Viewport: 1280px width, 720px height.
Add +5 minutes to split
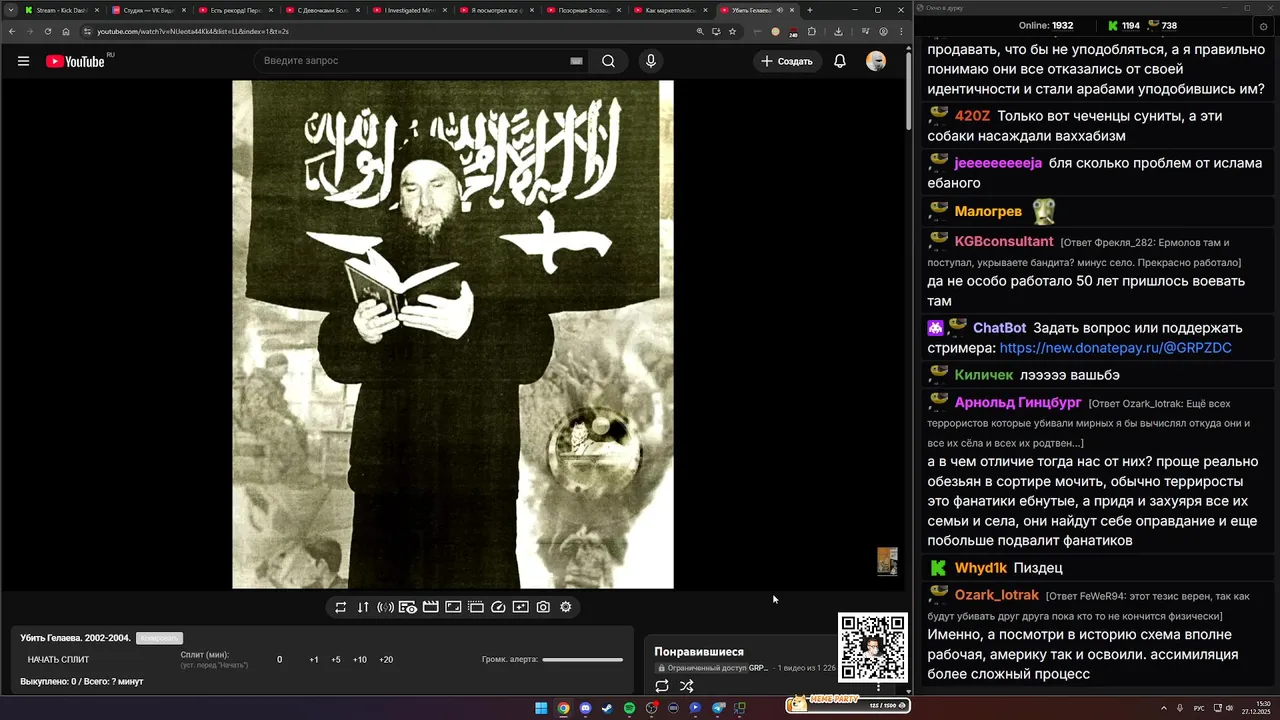336,660
